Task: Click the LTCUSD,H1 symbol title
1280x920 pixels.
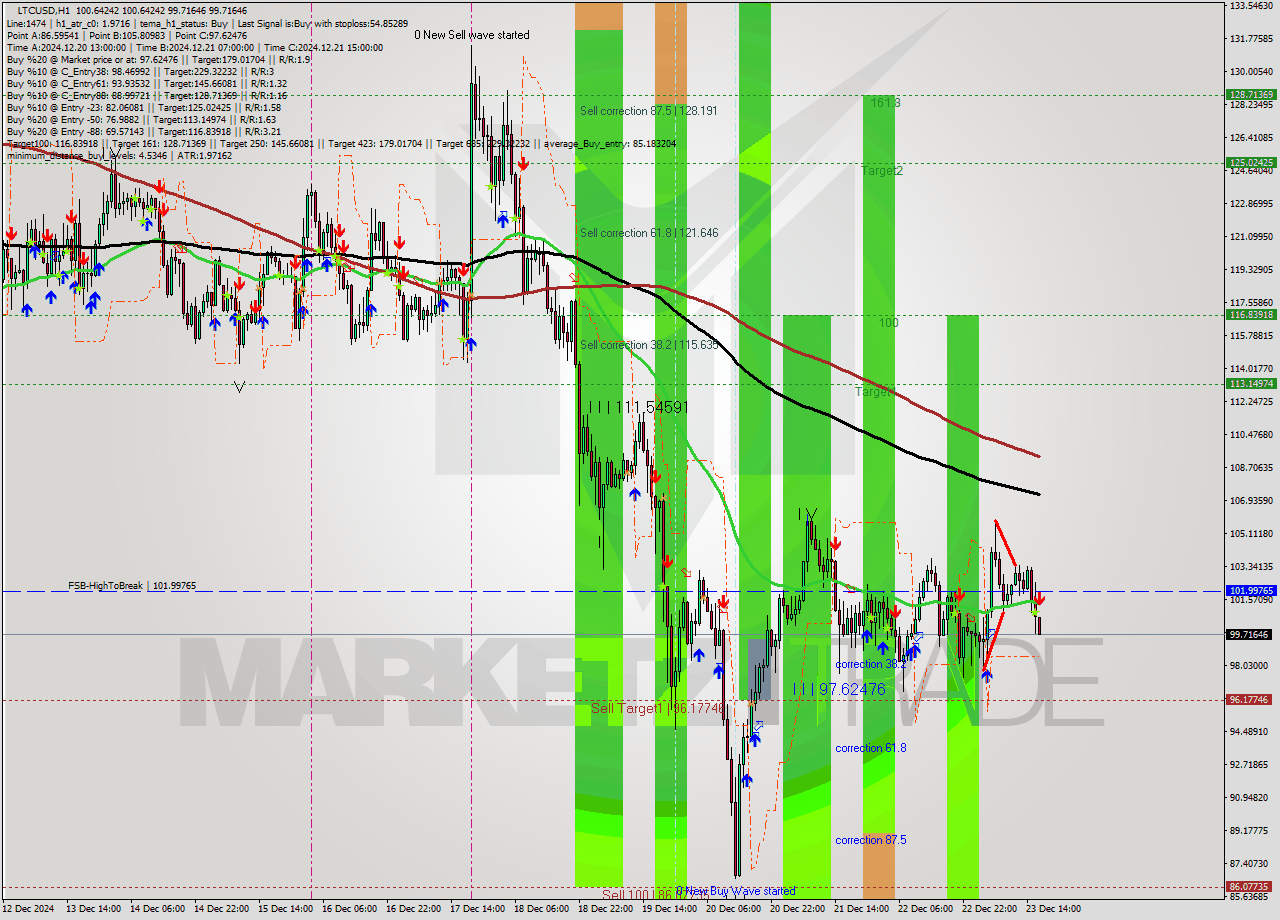Action: [43, 10]
